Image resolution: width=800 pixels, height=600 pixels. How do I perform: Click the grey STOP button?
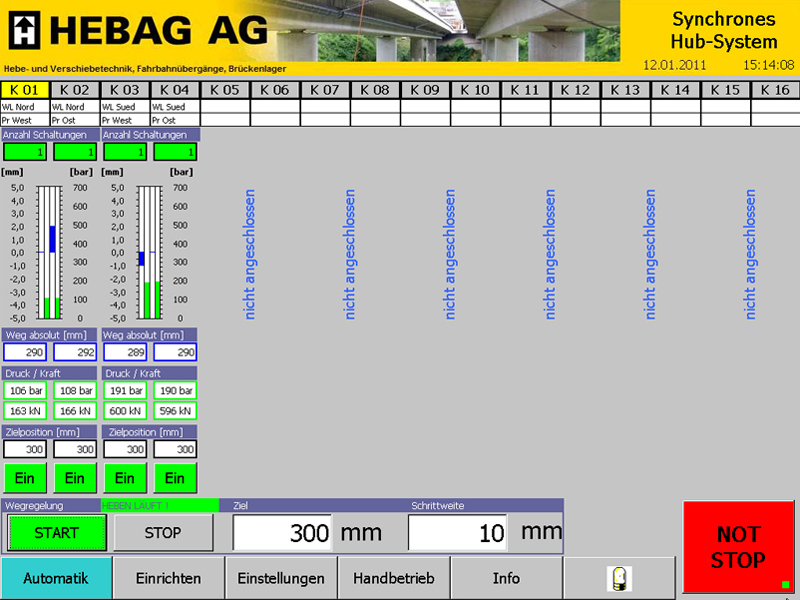click(163, 533)
